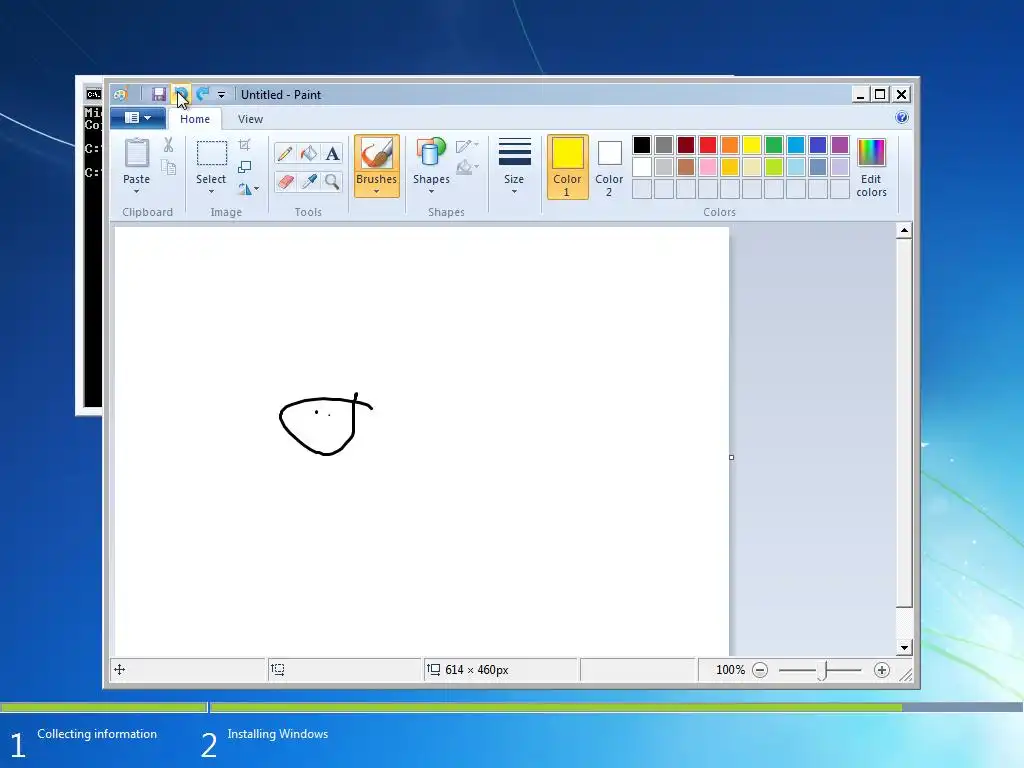Open the Rotate or flip dropdown
This screenshot has height=768, width=1024.
pos(248,189)
